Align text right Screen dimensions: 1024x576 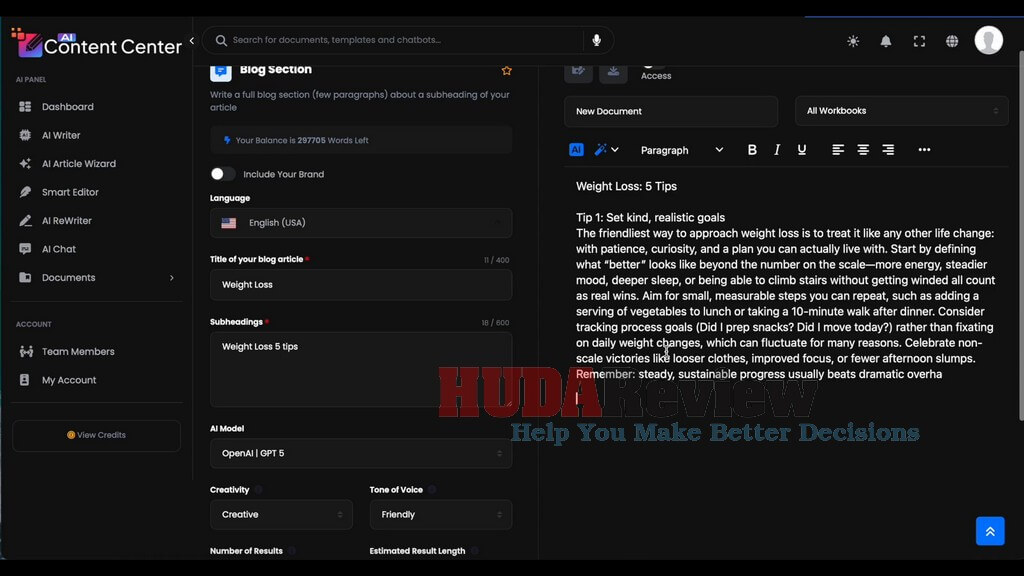click(x=888, y=150)
